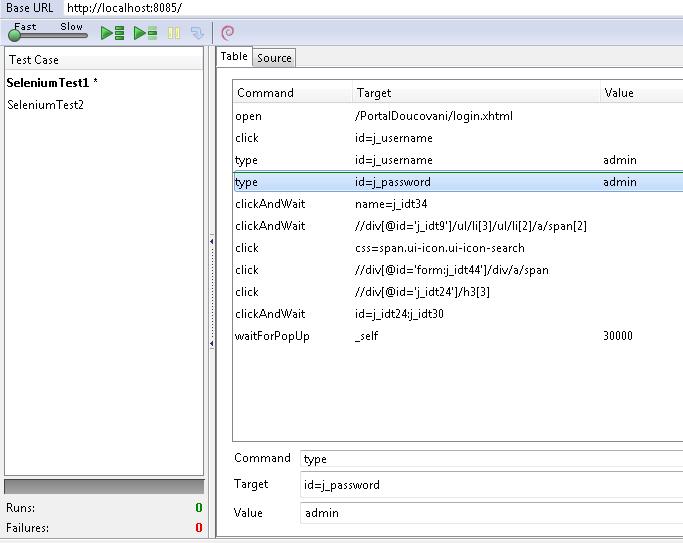
Task: Select the row targeting form:j_idt44
Action: [458, 270]
